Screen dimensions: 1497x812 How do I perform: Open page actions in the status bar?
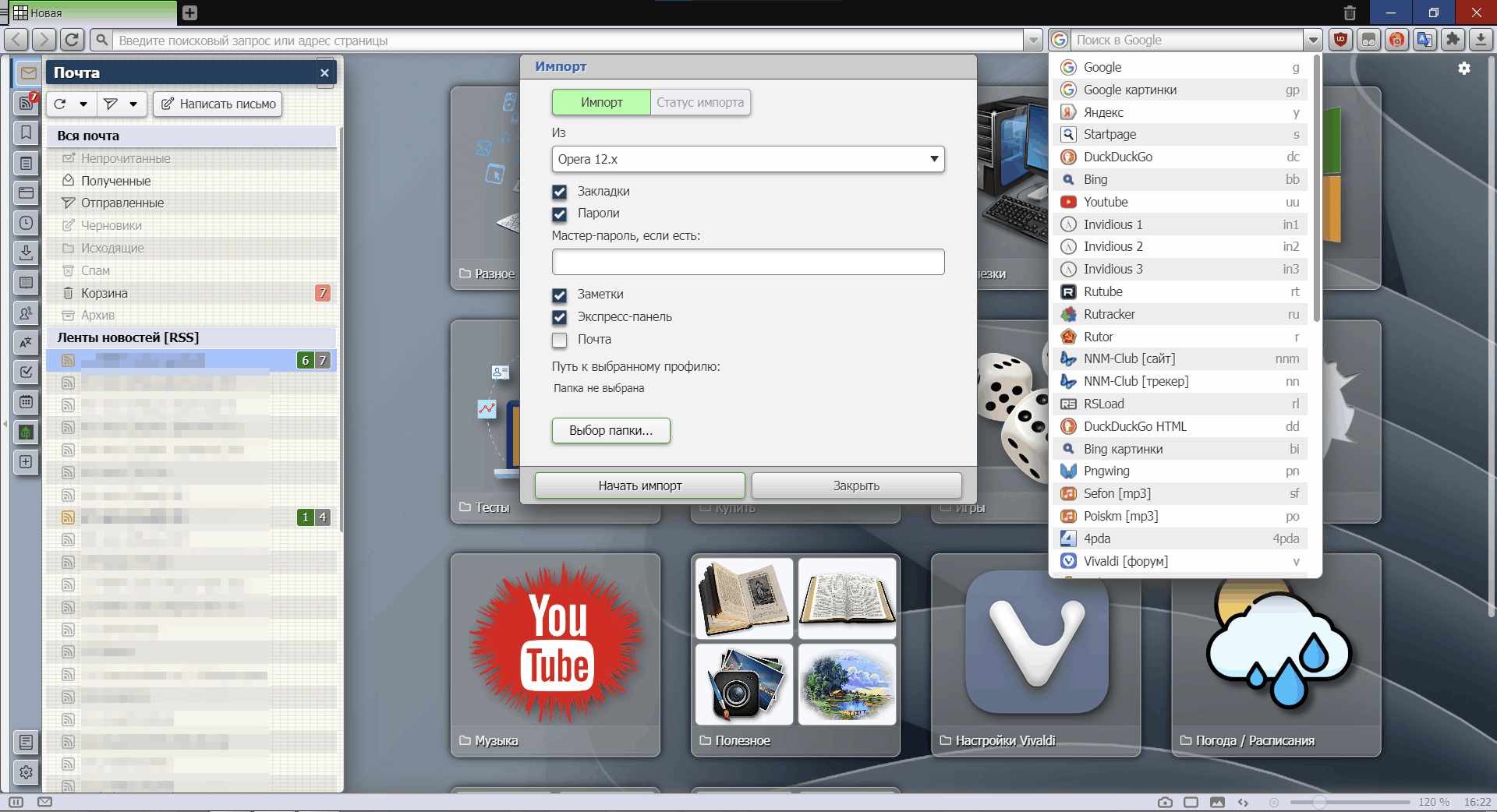1243,802
